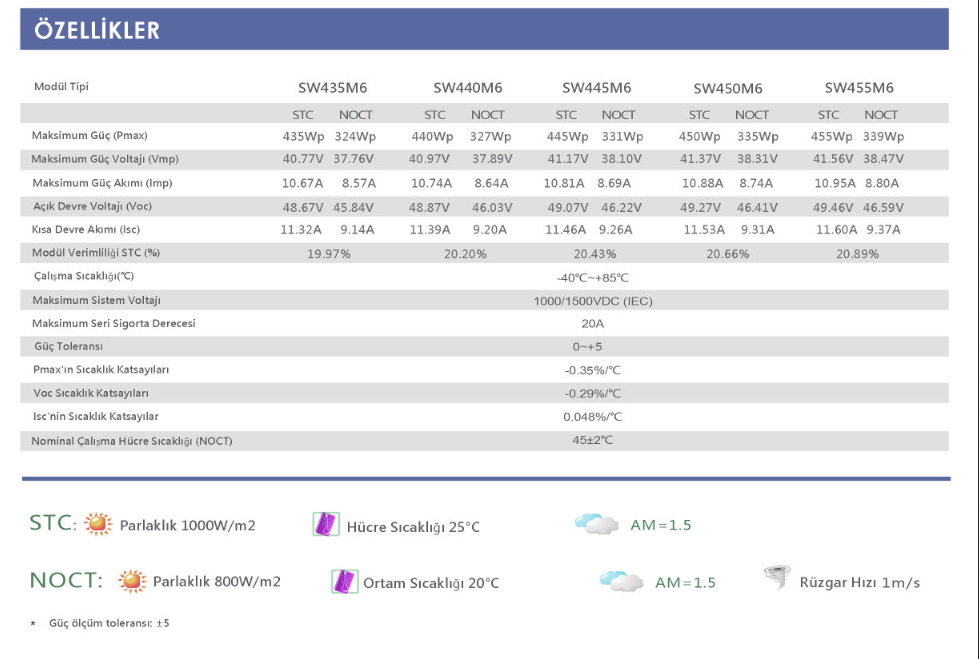
Task: Click the 10.67A current value
Action: (302, 184)
